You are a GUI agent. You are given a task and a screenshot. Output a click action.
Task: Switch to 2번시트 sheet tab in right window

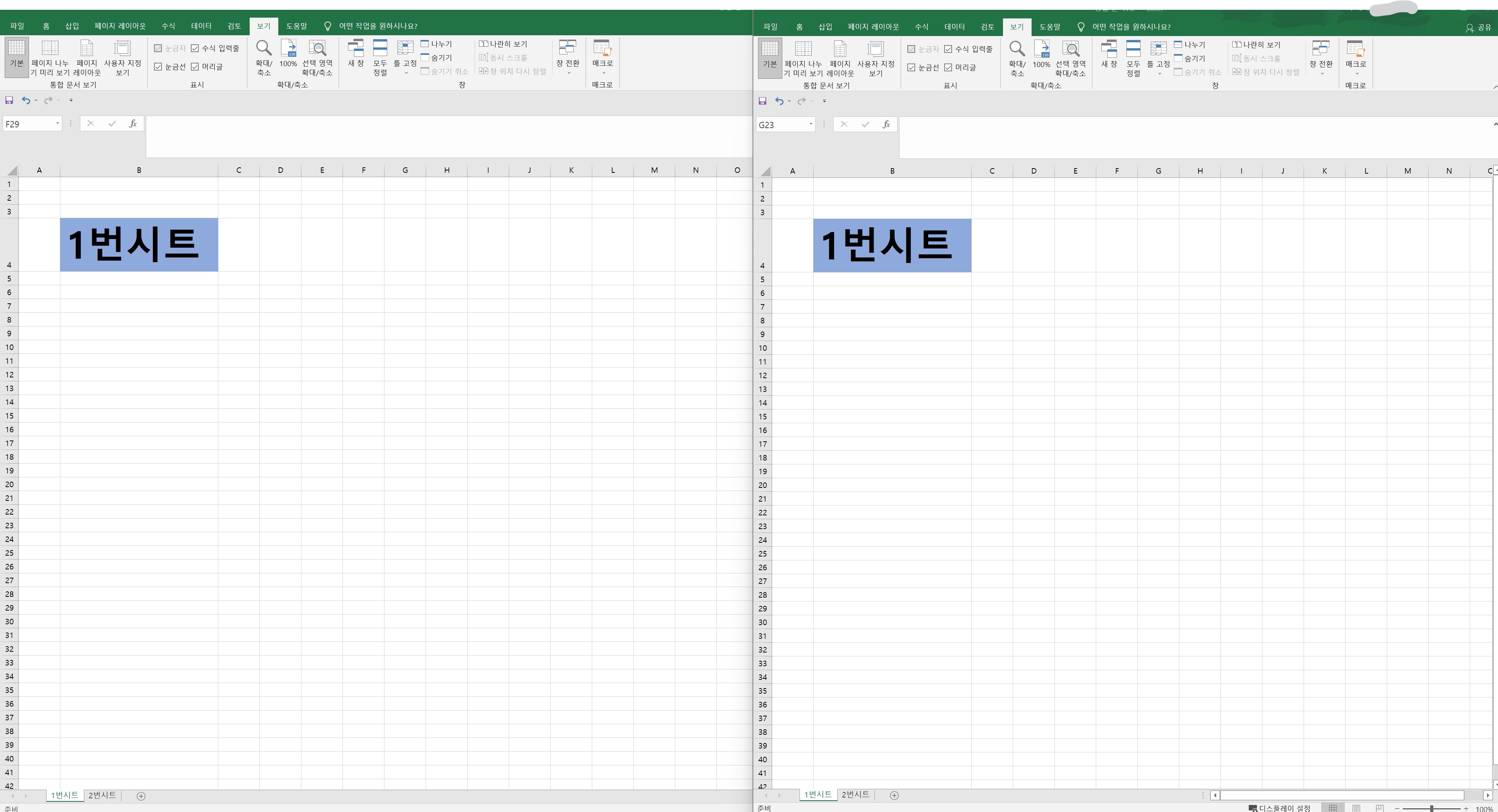click(855, 794)
